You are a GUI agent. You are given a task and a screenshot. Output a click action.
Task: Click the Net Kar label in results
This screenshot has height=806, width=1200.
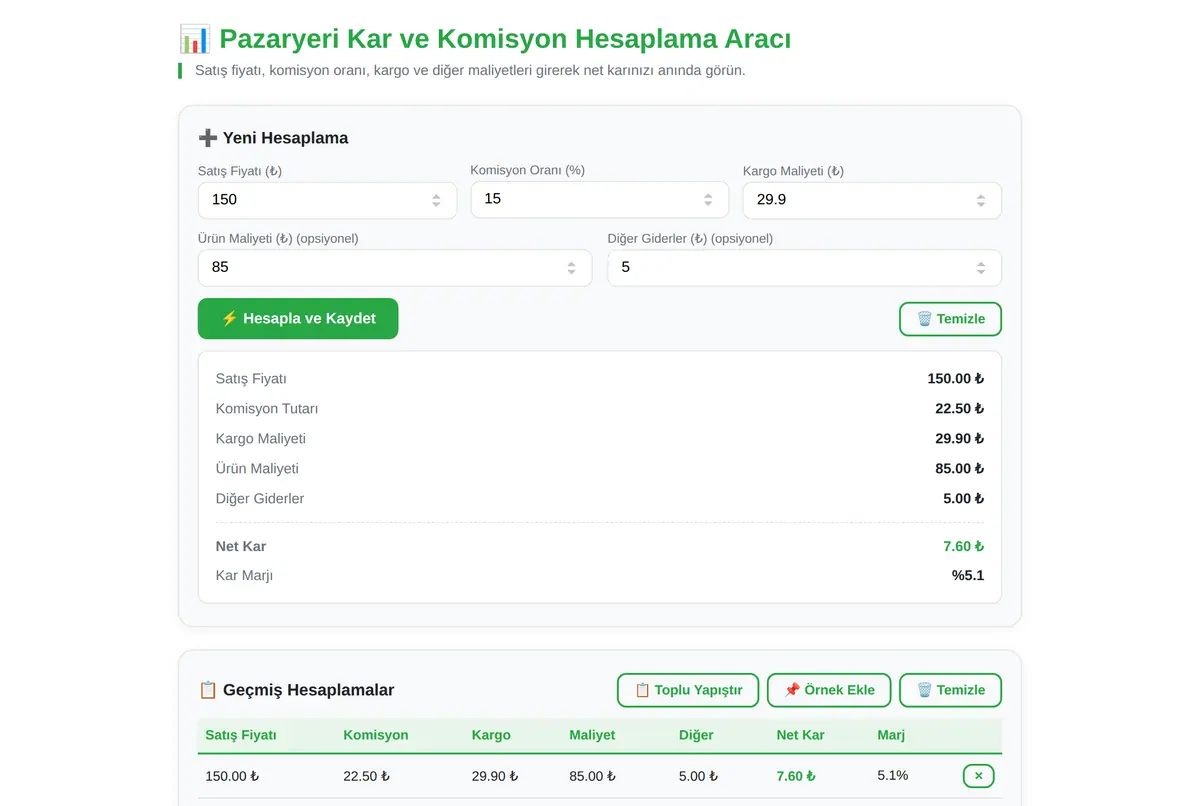pos(241,547)
